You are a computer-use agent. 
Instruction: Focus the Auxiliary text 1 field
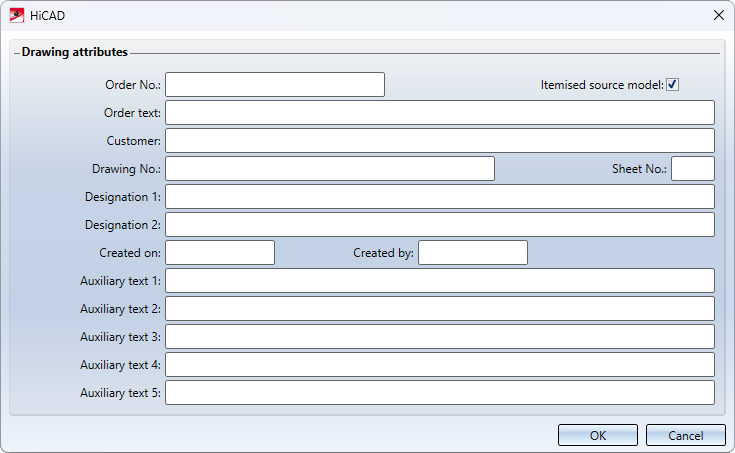click(x=440, y=280)
